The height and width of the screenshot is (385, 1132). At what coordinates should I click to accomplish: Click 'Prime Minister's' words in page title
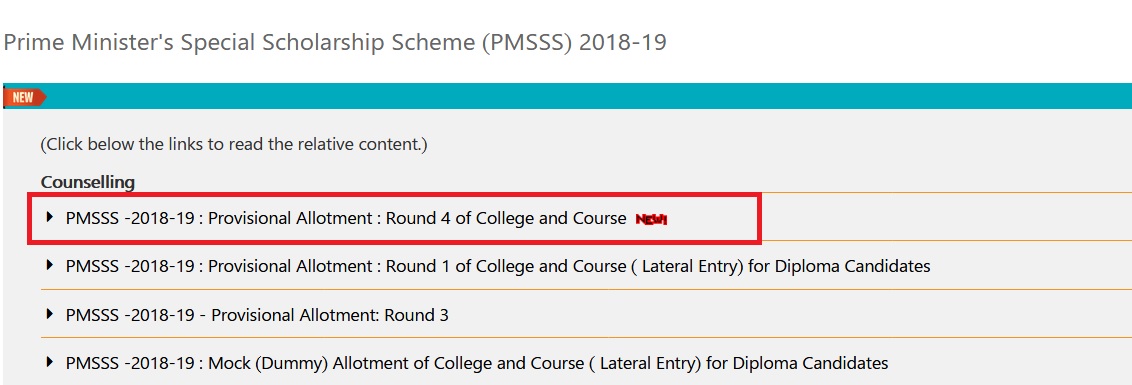tap(89, 43)
